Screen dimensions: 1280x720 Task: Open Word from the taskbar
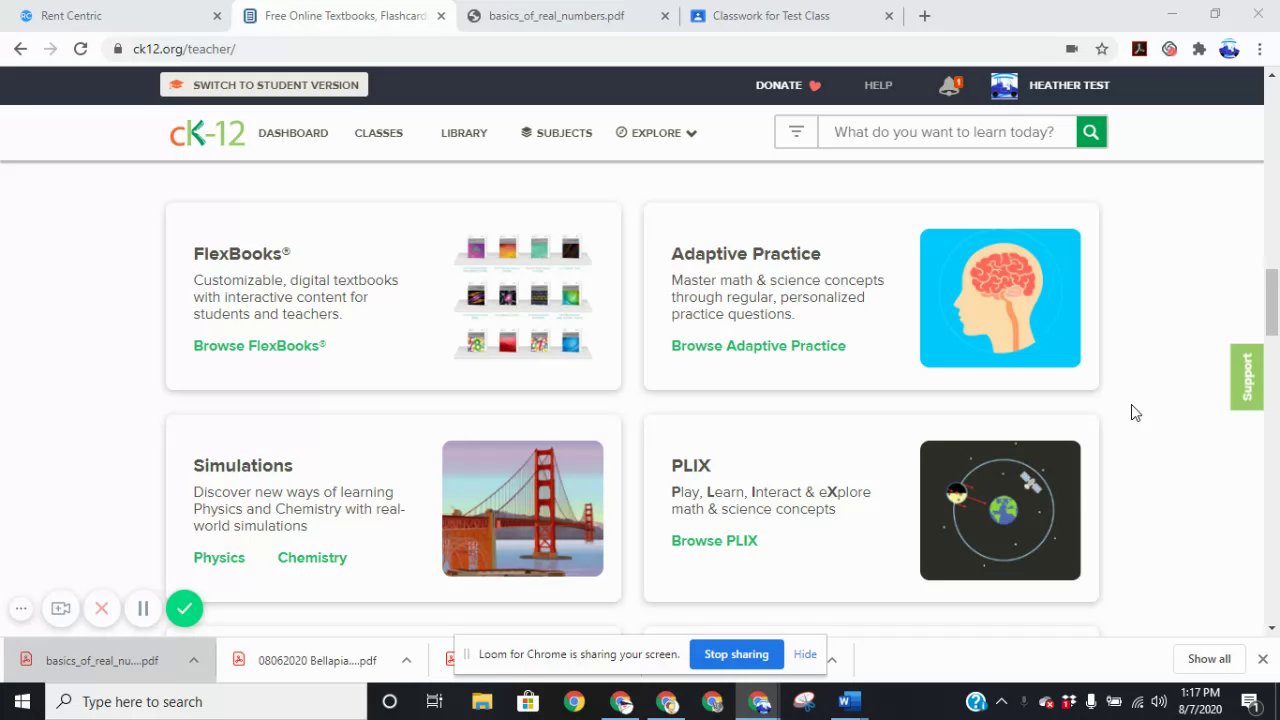[849, 701]
